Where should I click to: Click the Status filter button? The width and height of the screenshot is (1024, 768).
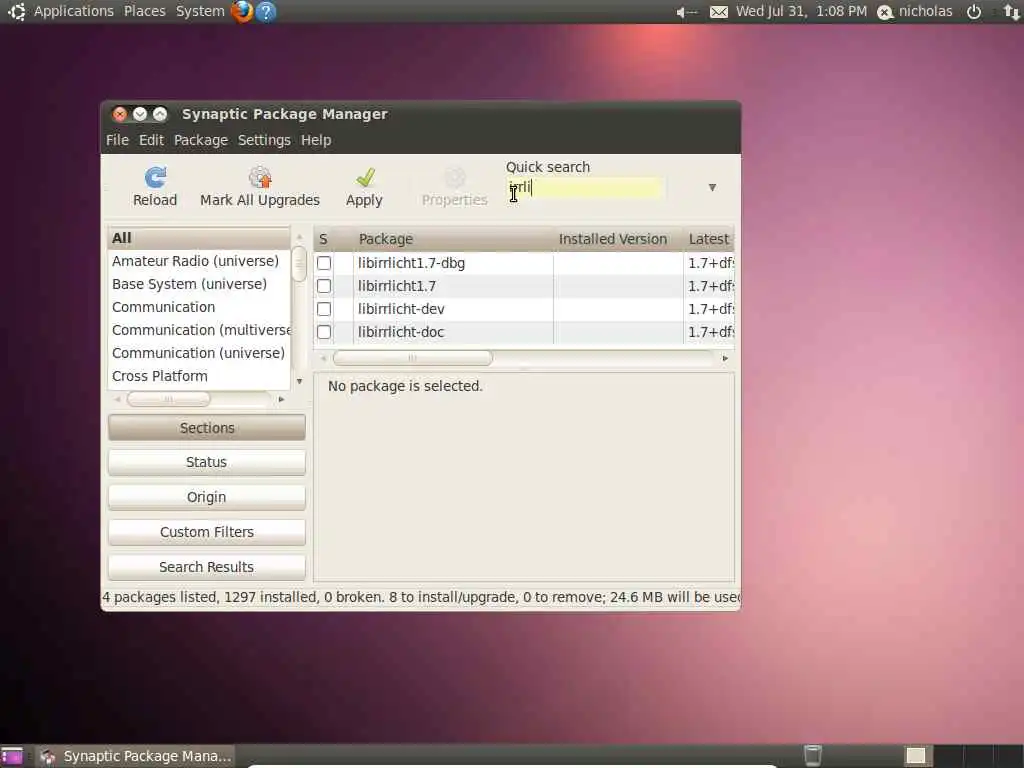pyautogui.click(x=207, y=462)
